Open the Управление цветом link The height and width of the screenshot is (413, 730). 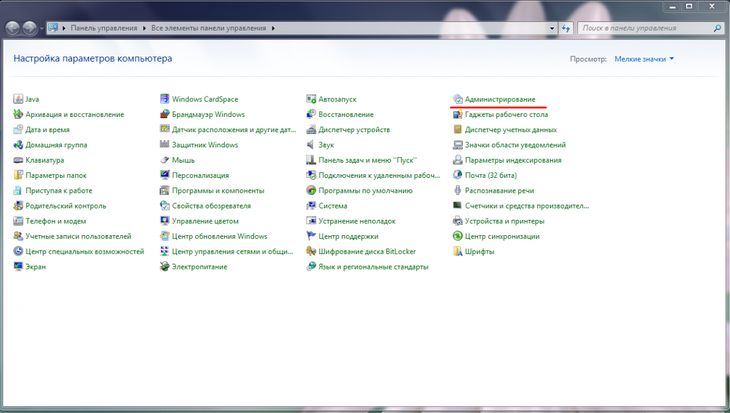205,221
